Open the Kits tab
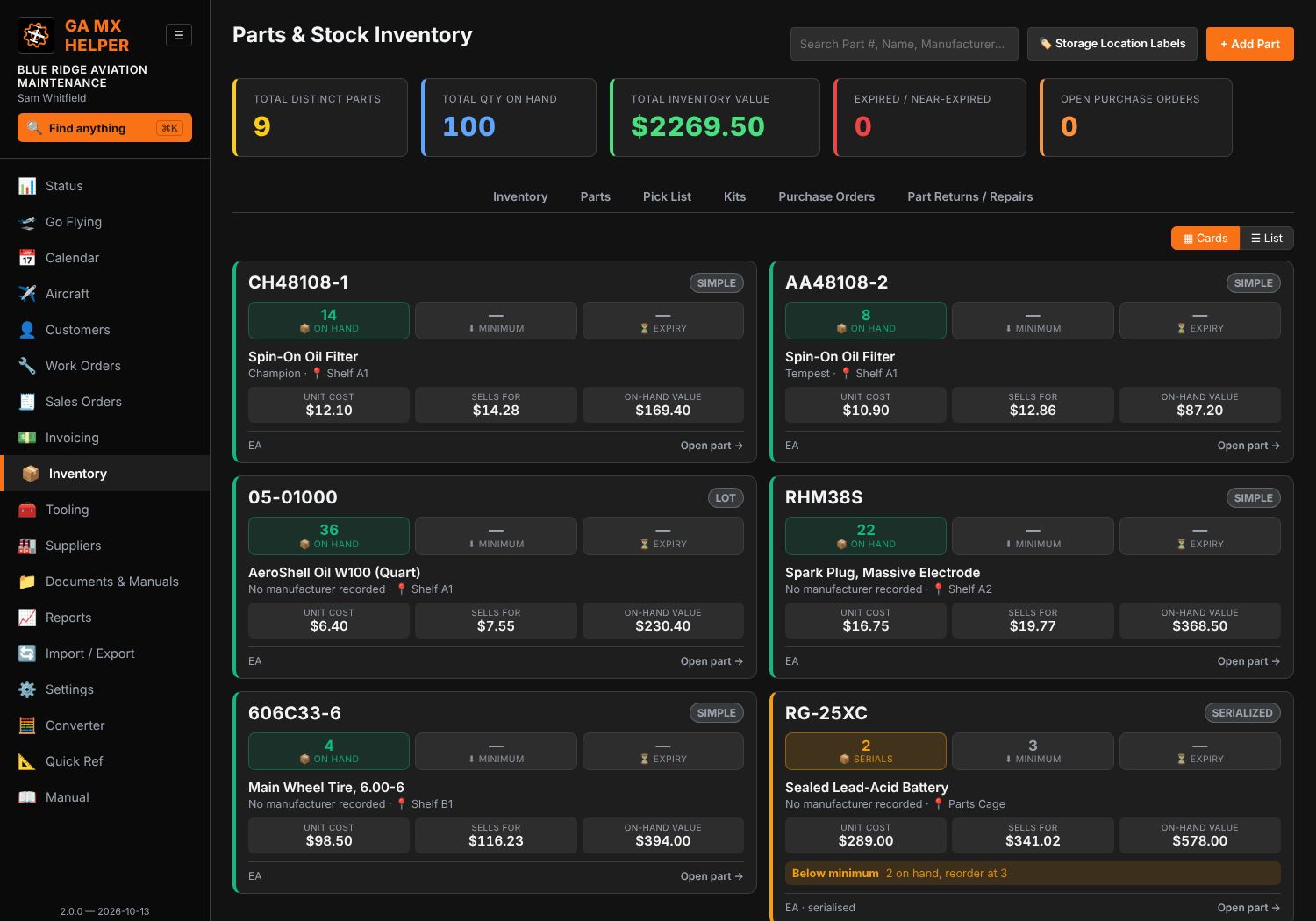The image size is (1316, 921). click(735, 196)
